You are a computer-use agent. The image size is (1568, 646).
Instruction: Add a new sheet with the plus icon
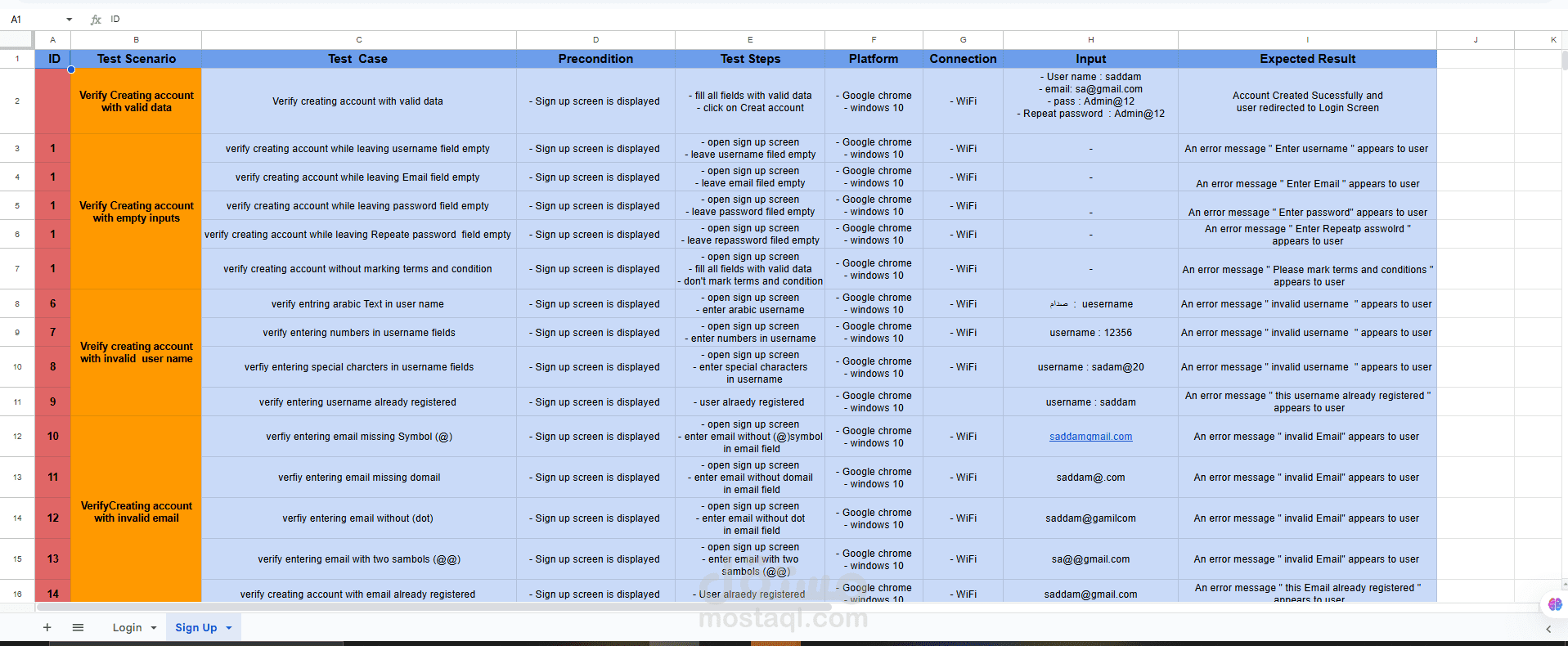[x=47, y=627]
